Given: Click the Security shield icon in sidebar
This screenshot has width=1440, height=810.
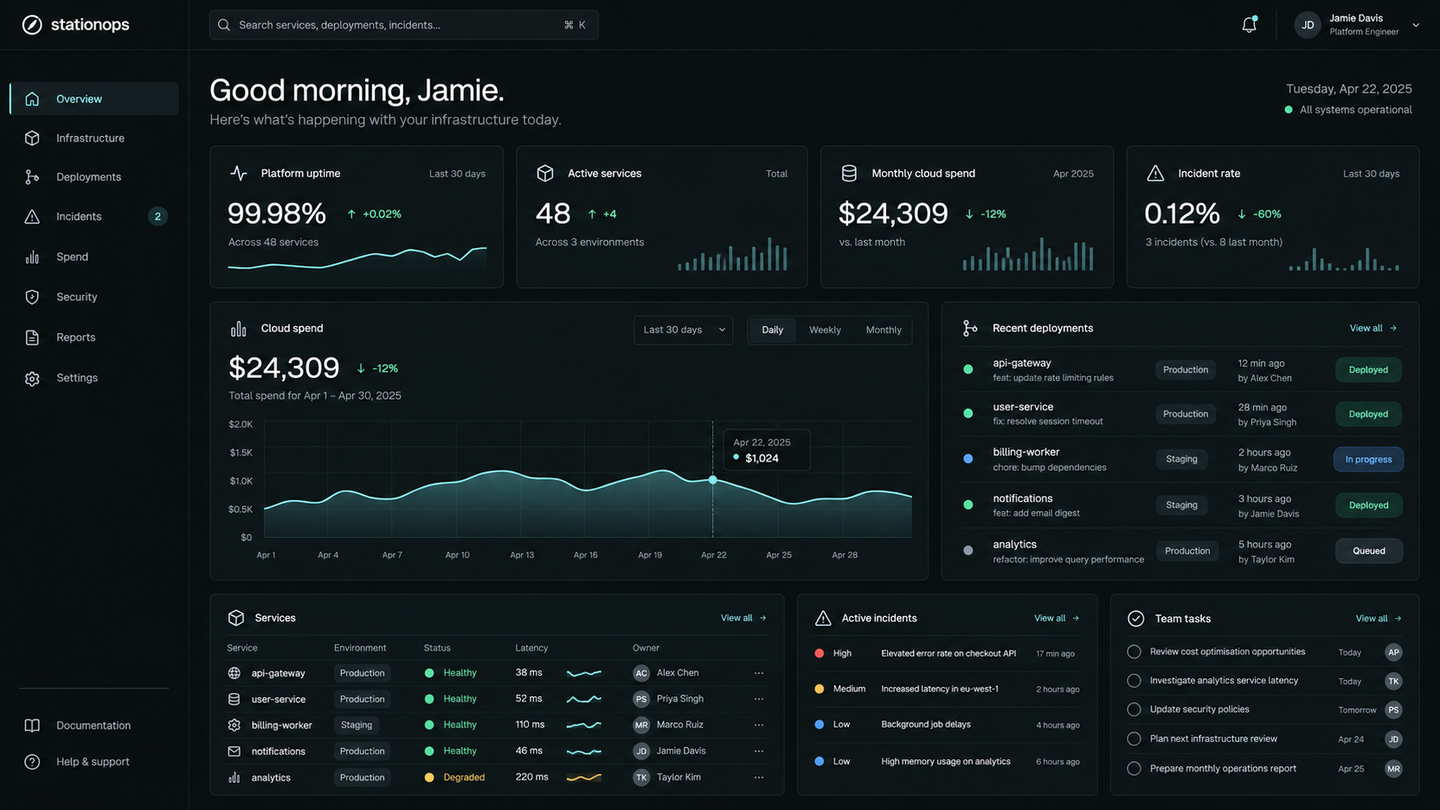Looking at the screenshot, I should [32, 297].
